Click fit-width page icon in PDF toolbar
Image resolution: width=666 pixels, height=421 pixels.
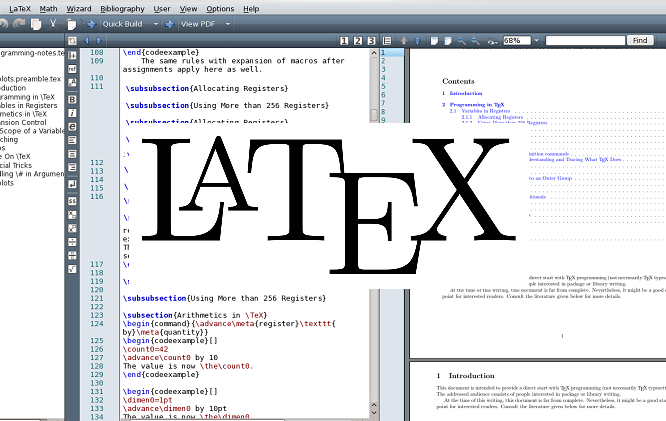pos(434,41)
